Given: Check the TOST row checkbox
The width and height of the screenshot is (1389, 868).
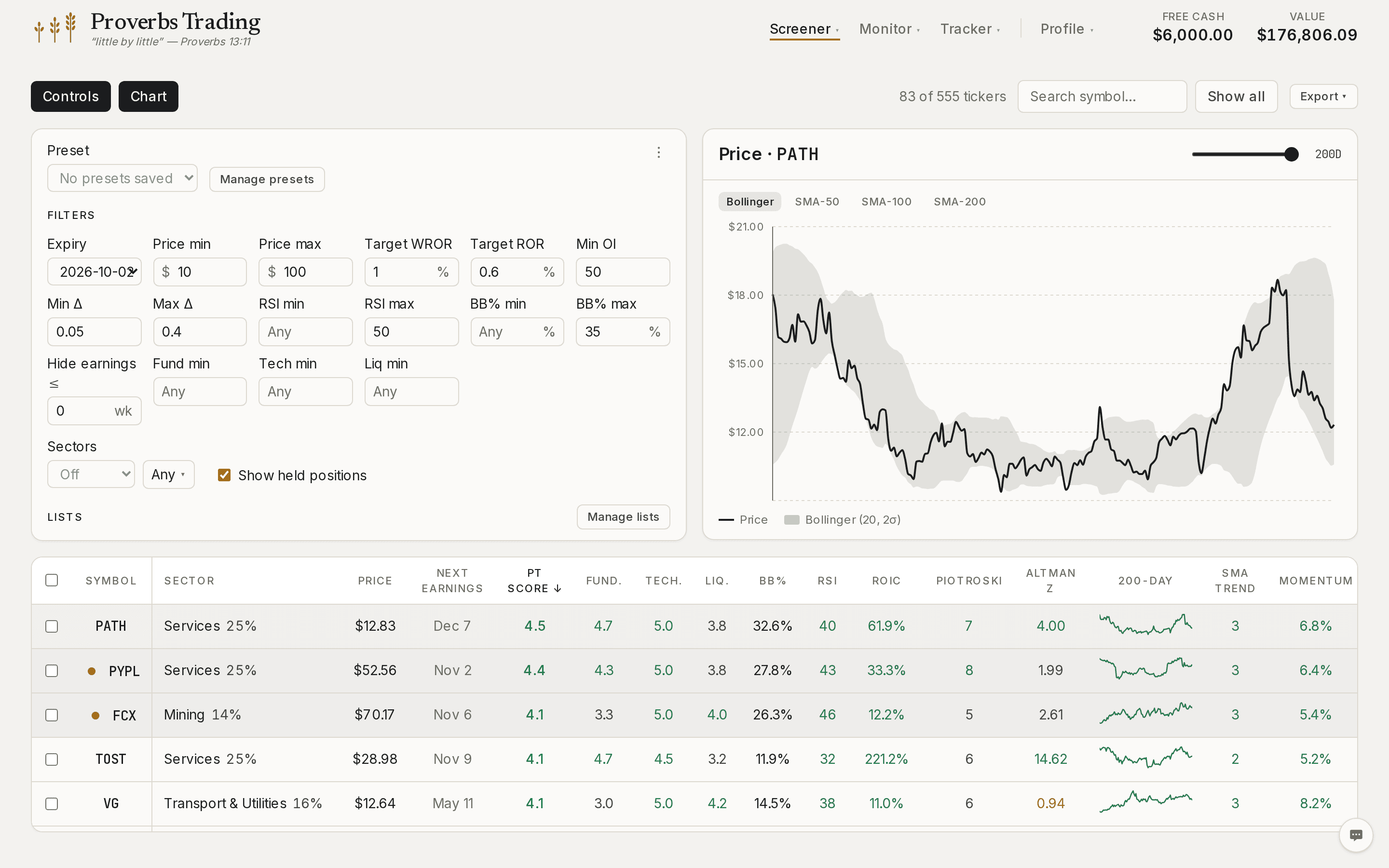Looking at the screenshot, I should pos(52,759).
